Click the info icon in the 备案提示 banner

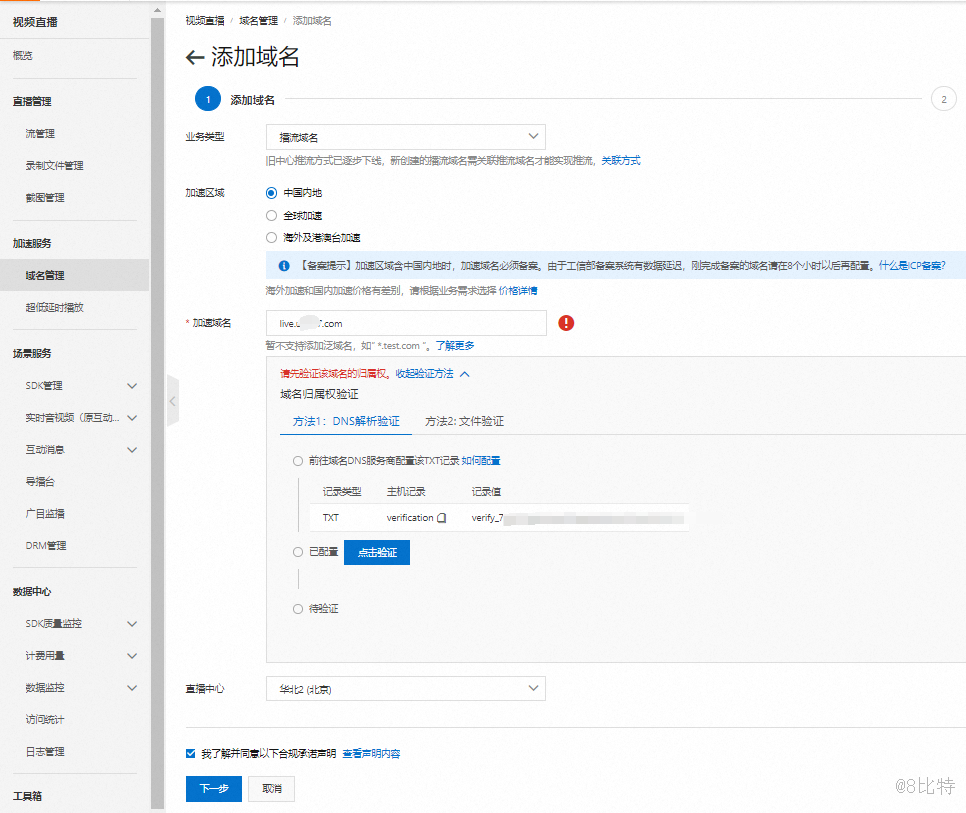[283, 263]
